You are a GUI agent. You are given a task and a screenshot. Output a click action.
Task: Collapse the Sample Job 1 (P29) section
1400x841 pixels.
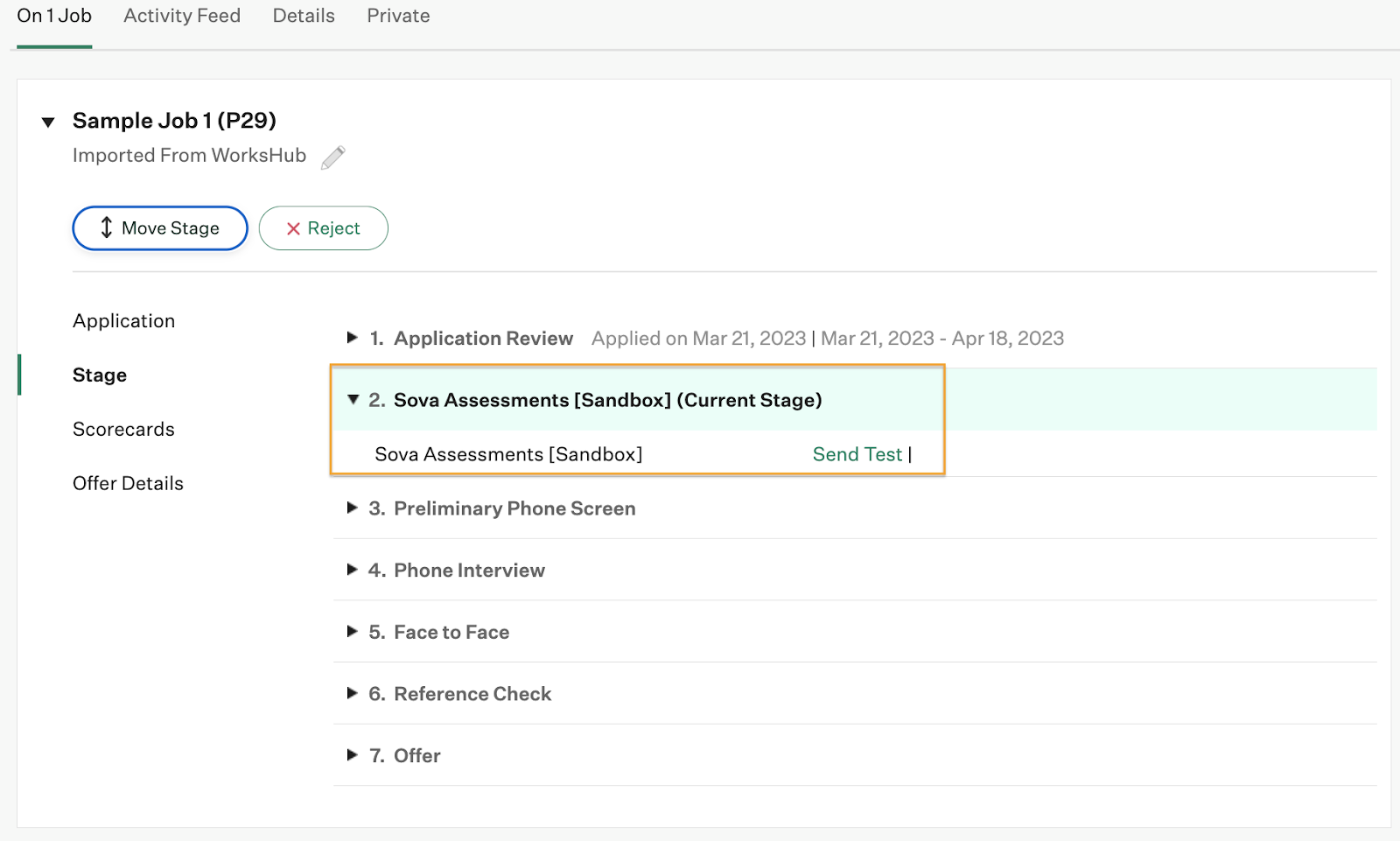[x=48, y=122]
